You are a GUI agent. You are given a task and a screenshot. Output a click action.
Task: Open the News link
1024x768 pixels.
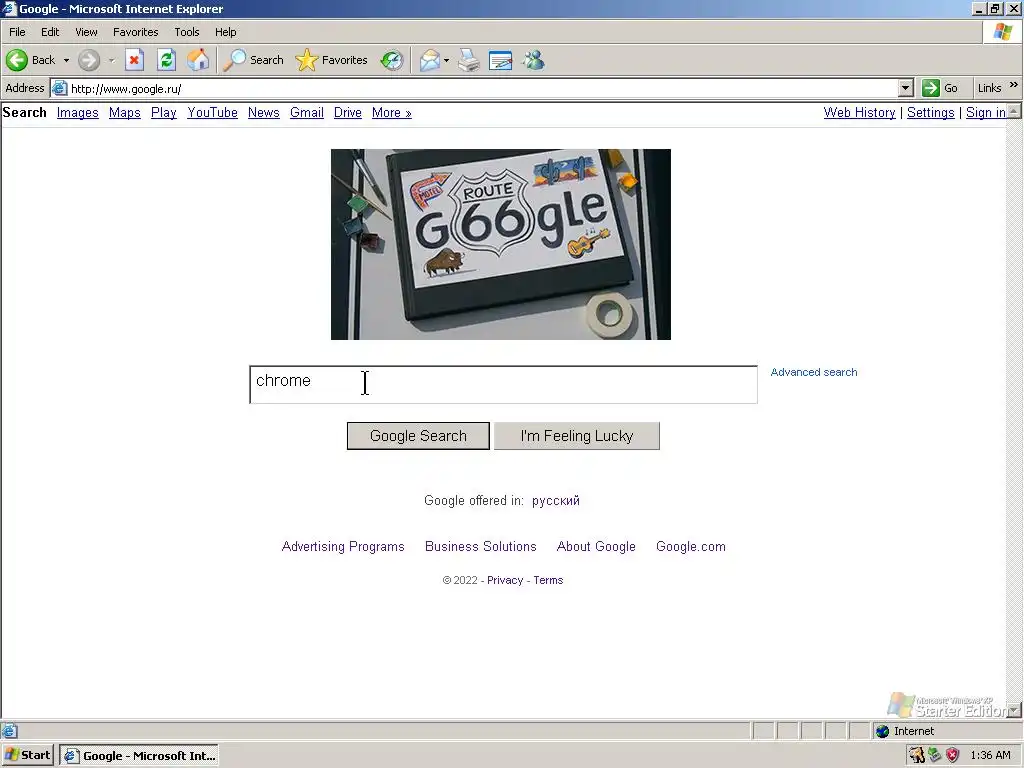click(264, 112)
